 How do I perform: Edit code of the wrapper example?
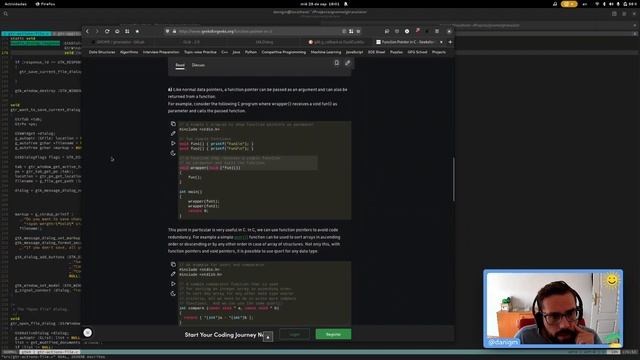click(x=173, y=133)
